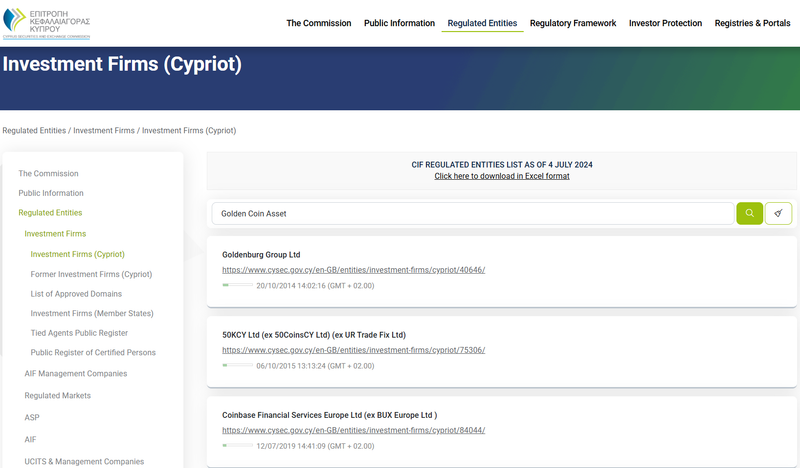Open AIF sidebar item
The width and height of the screenshot is (800, 468).
30,439
